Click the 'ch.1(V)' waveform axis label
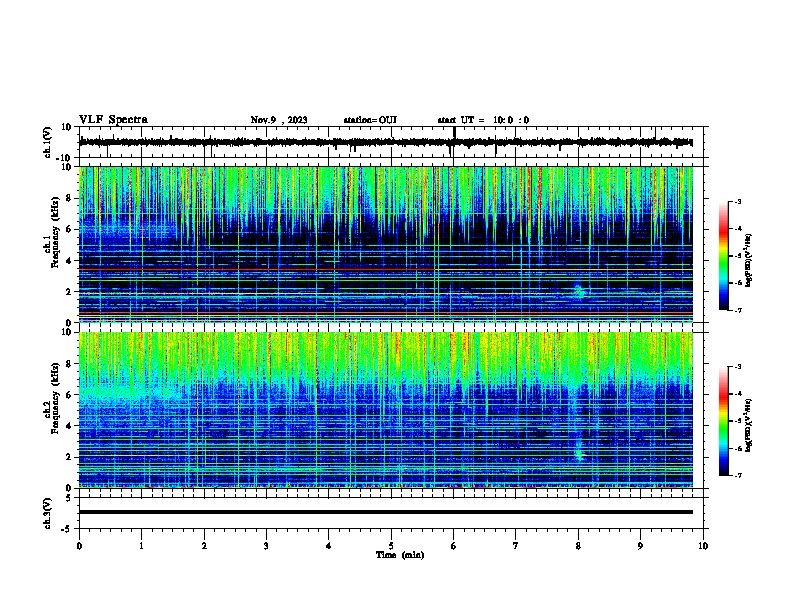The height and width of the screenshot is (612, 792). 48,142
